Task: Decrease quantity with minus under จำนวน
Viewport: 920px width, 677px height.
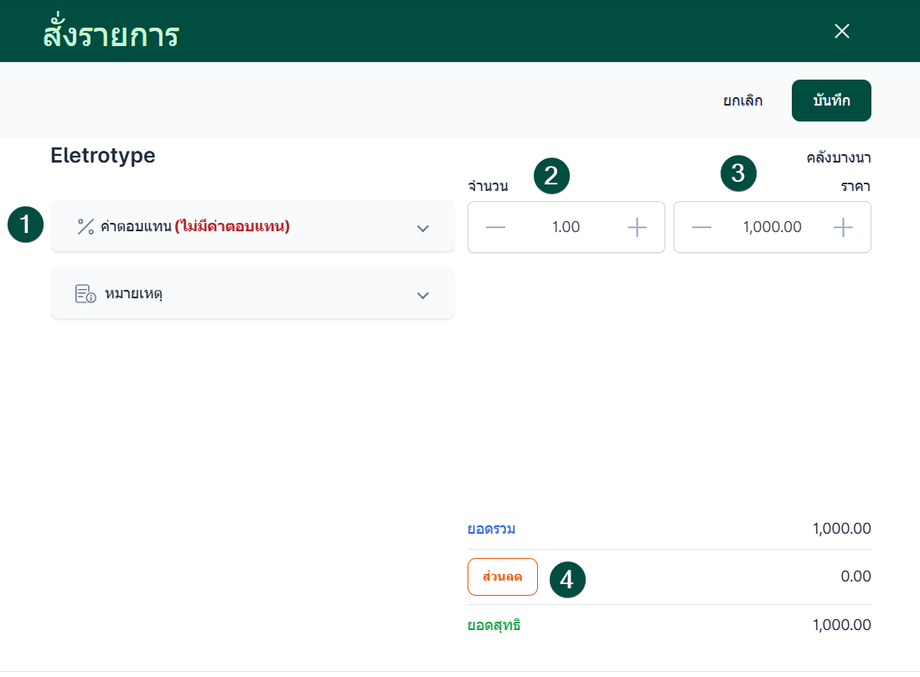Action: (495, 227)
